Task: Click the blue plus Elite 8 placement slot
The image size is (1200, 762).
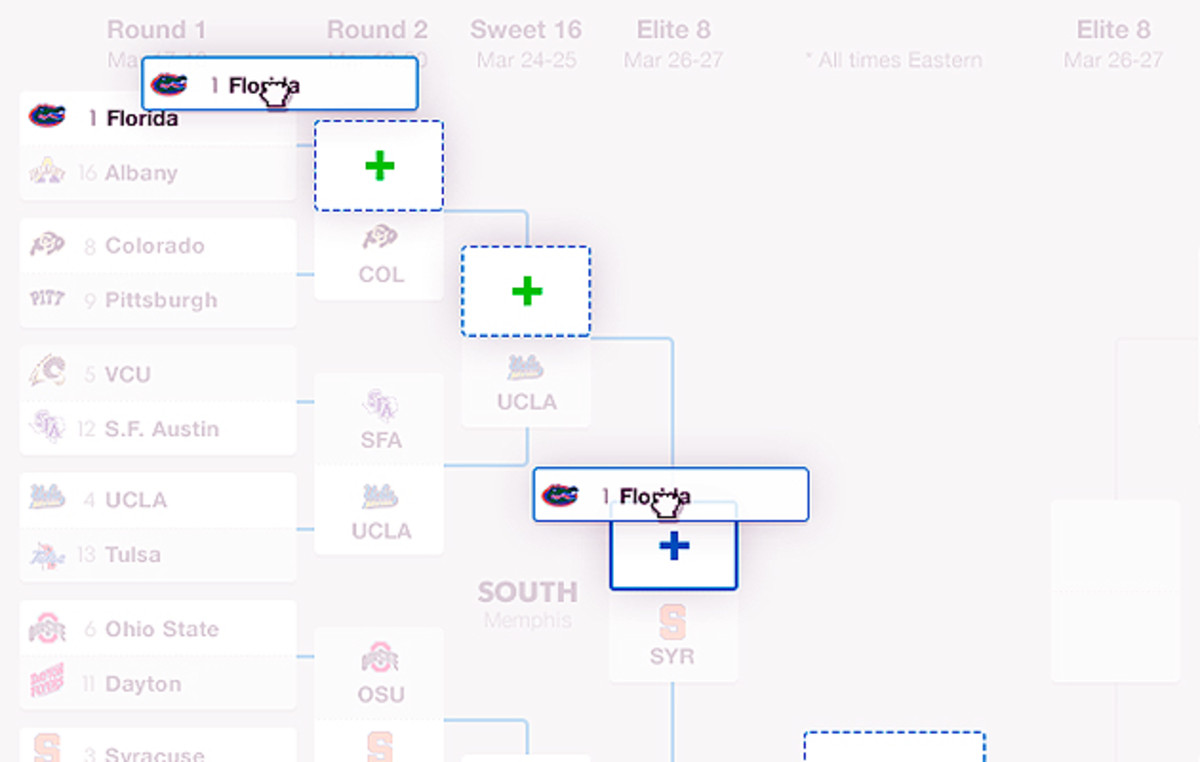Action: pos(673,547)
